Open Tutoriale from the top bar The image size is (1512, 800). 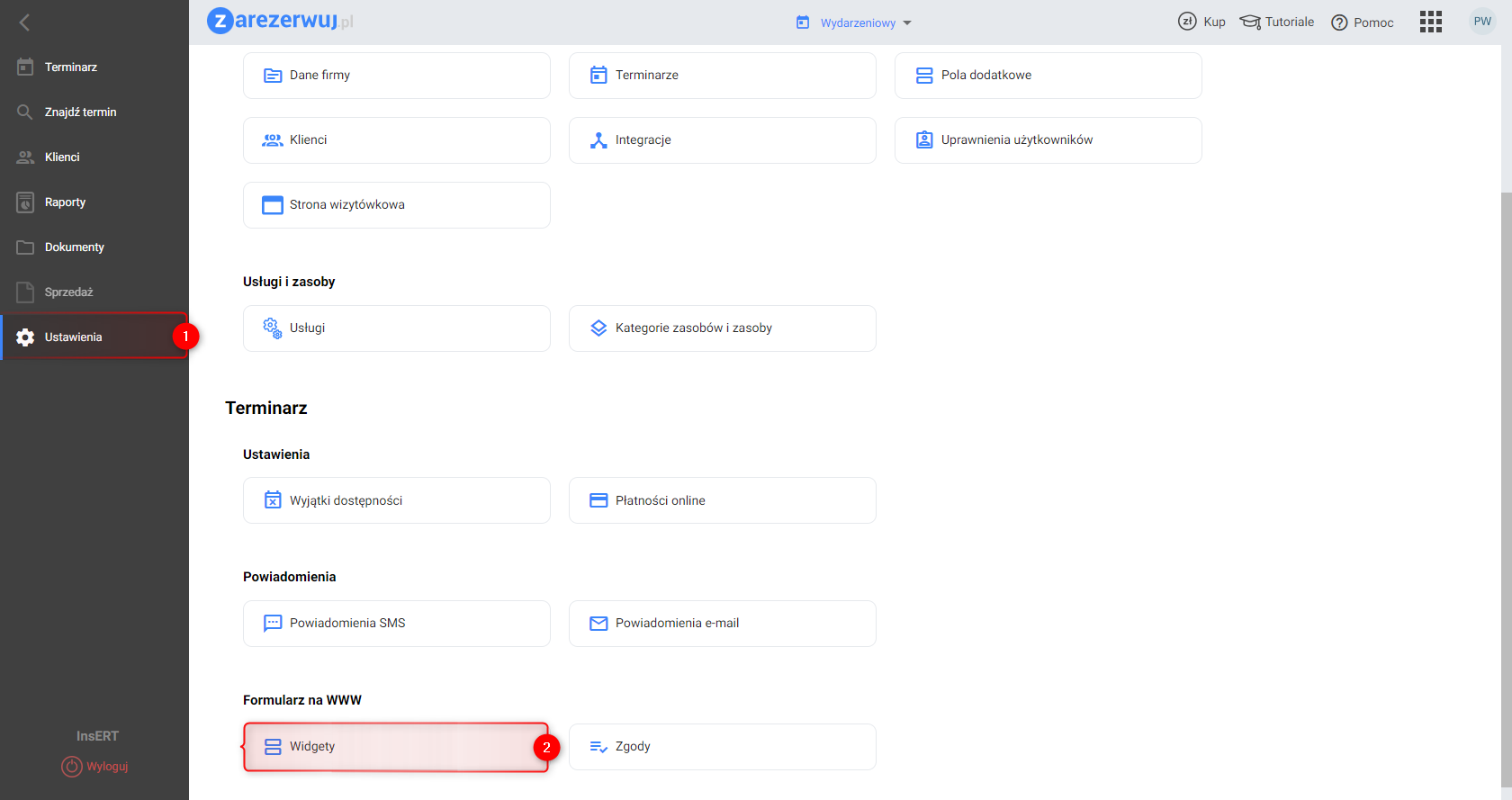[x=1277, y=22]
